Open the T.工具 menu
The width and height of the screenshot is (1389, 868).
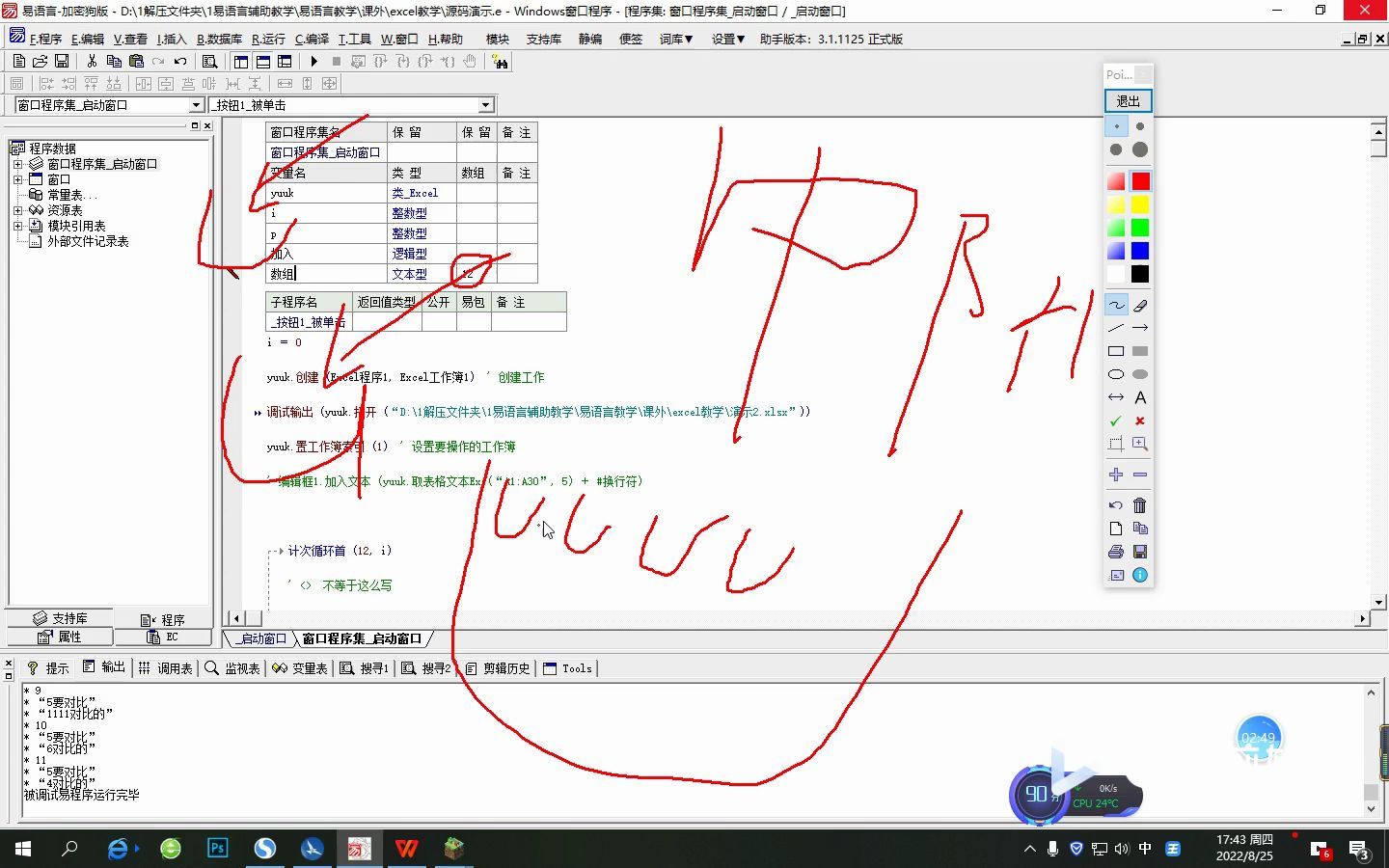click(x=354, y=40)
